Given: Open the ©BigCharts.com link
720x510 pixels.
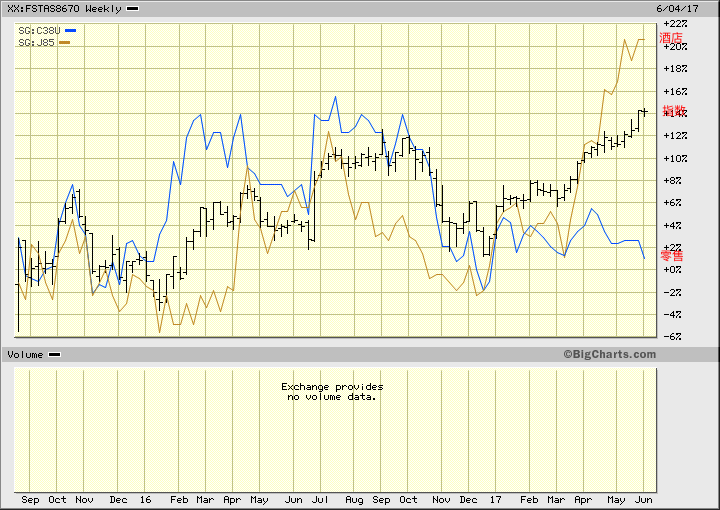Looking at the screenshot, I should click(609, 354).
